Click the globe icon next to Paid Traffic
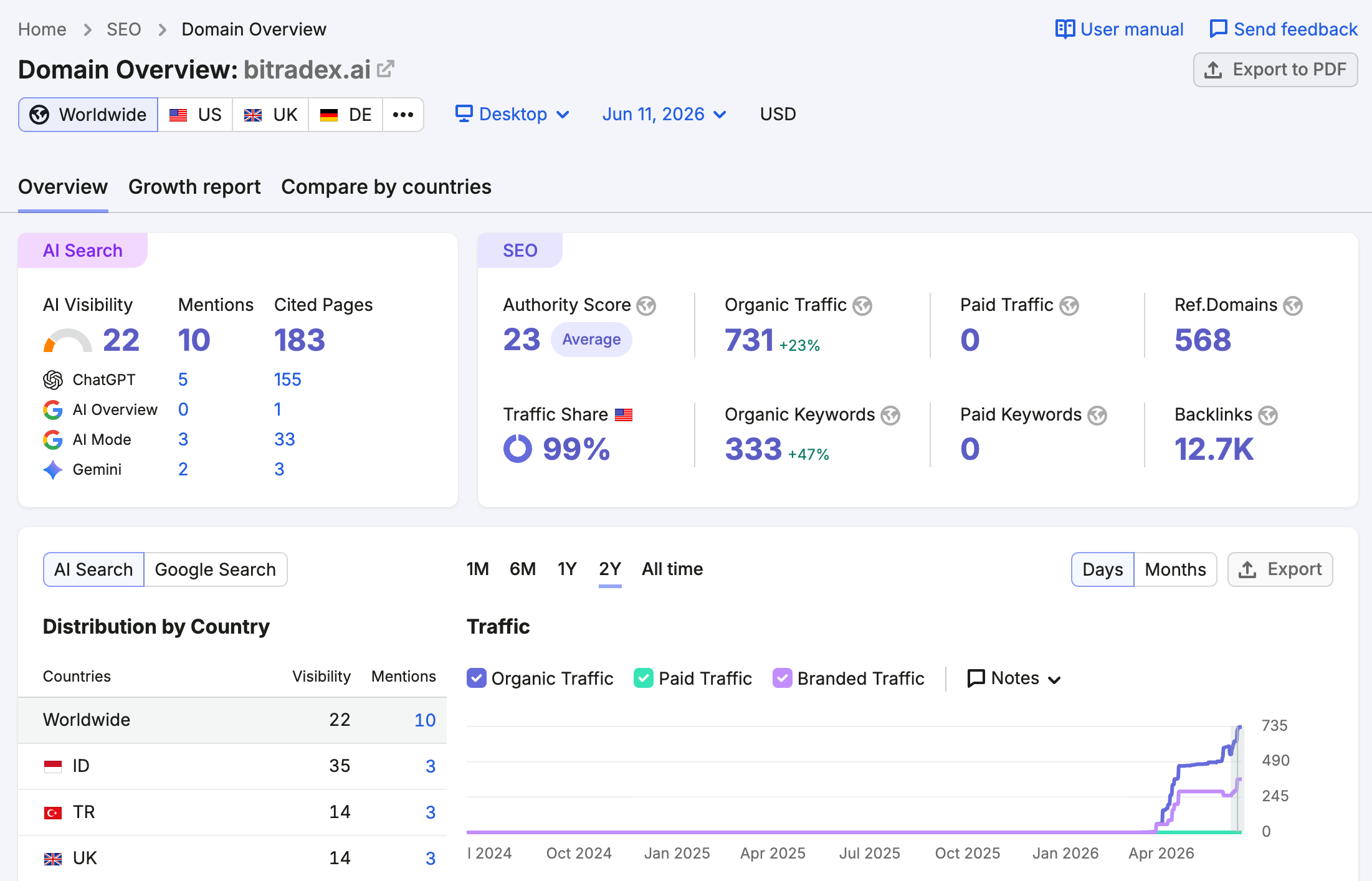The image size is (1372, 881). 1069,305
